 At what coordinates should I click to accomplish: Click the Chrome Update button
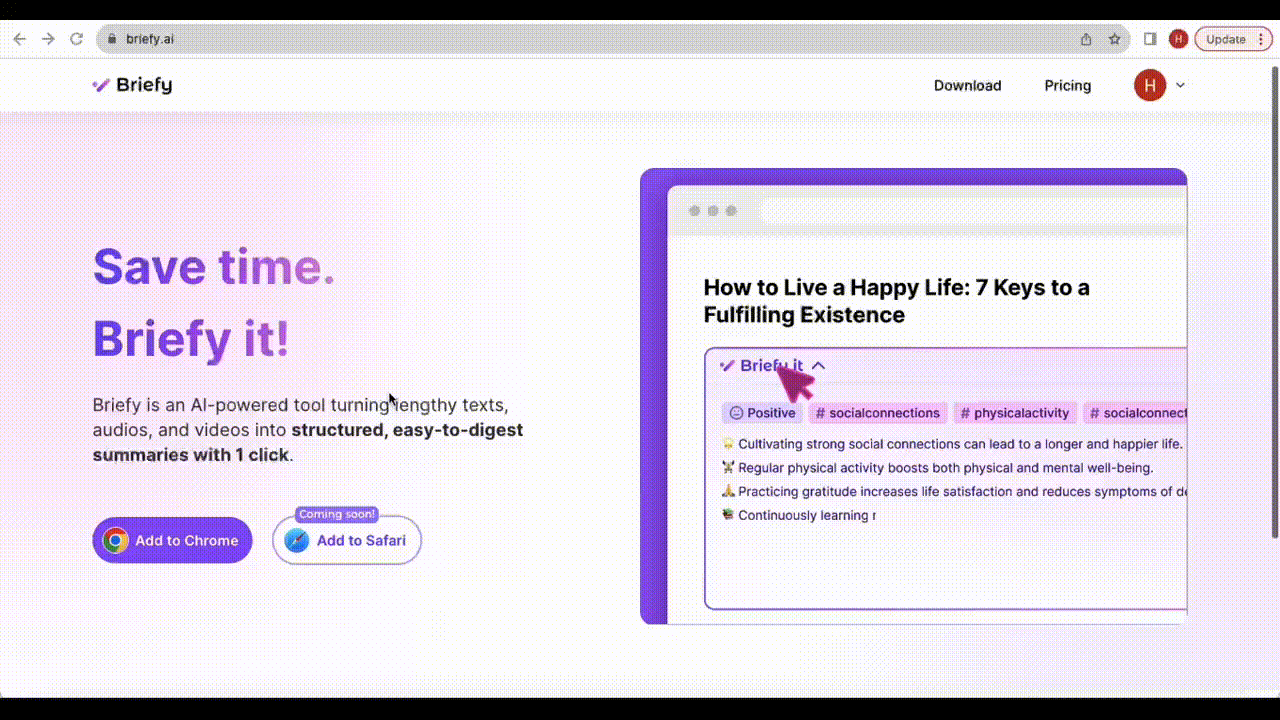pos(1226,39)
